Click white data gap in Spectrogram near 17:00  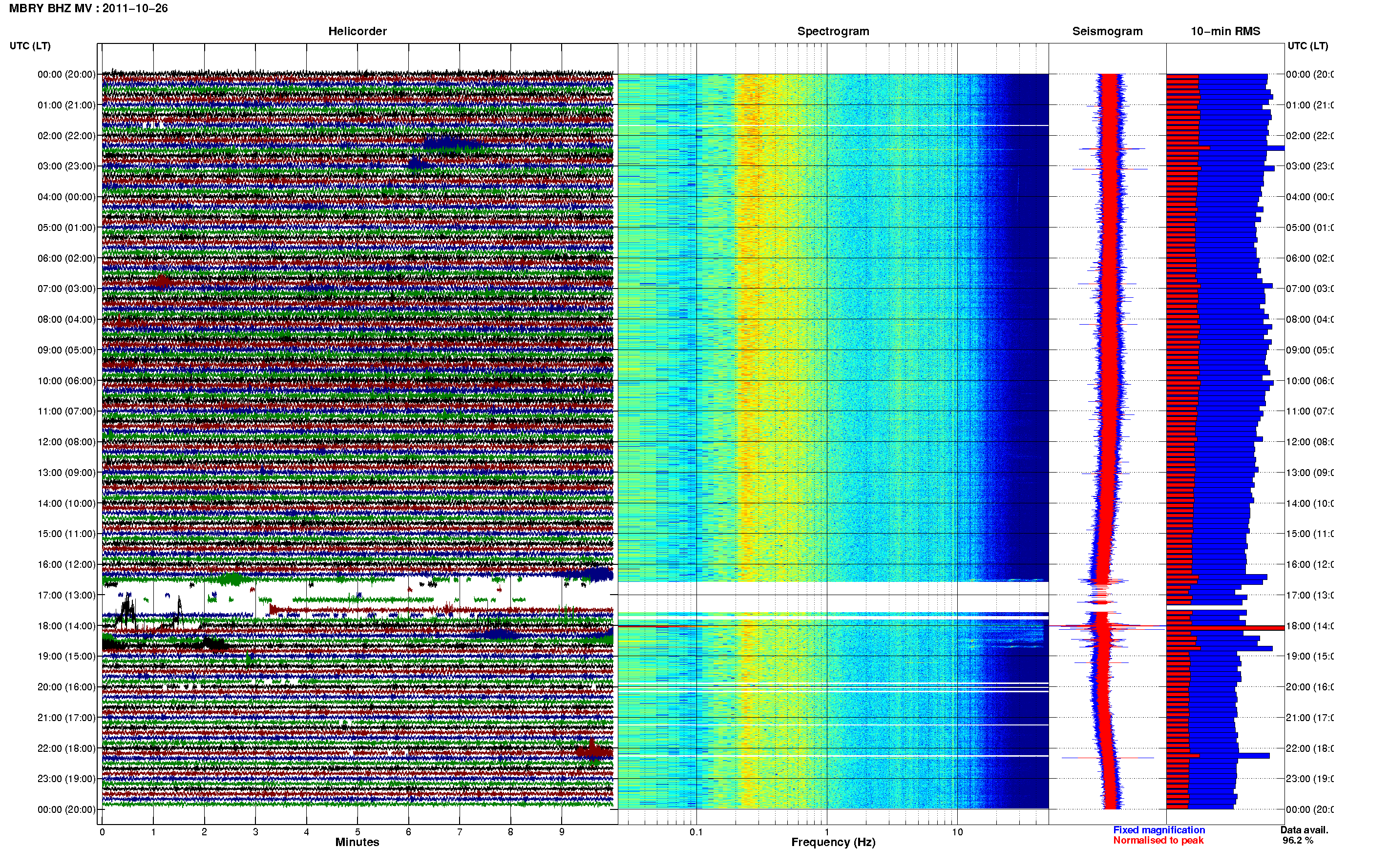click(833, 597)
